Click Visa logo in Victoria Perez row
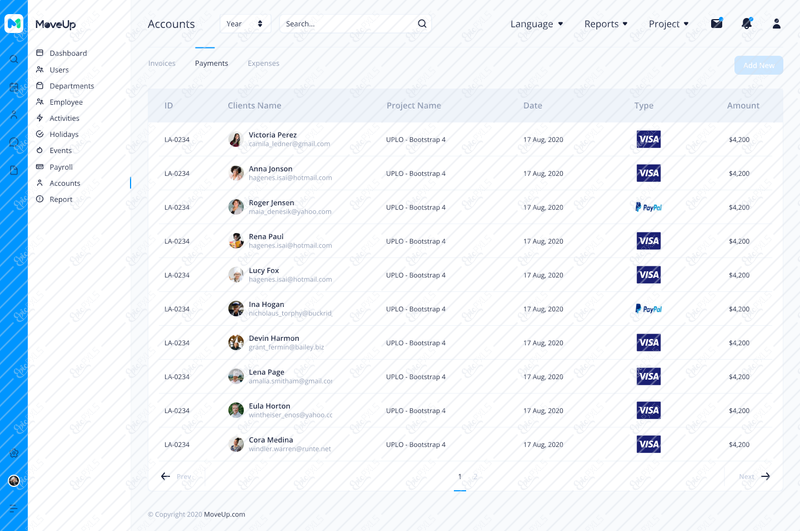Viewport: 800px width, 531px height. 648,139
